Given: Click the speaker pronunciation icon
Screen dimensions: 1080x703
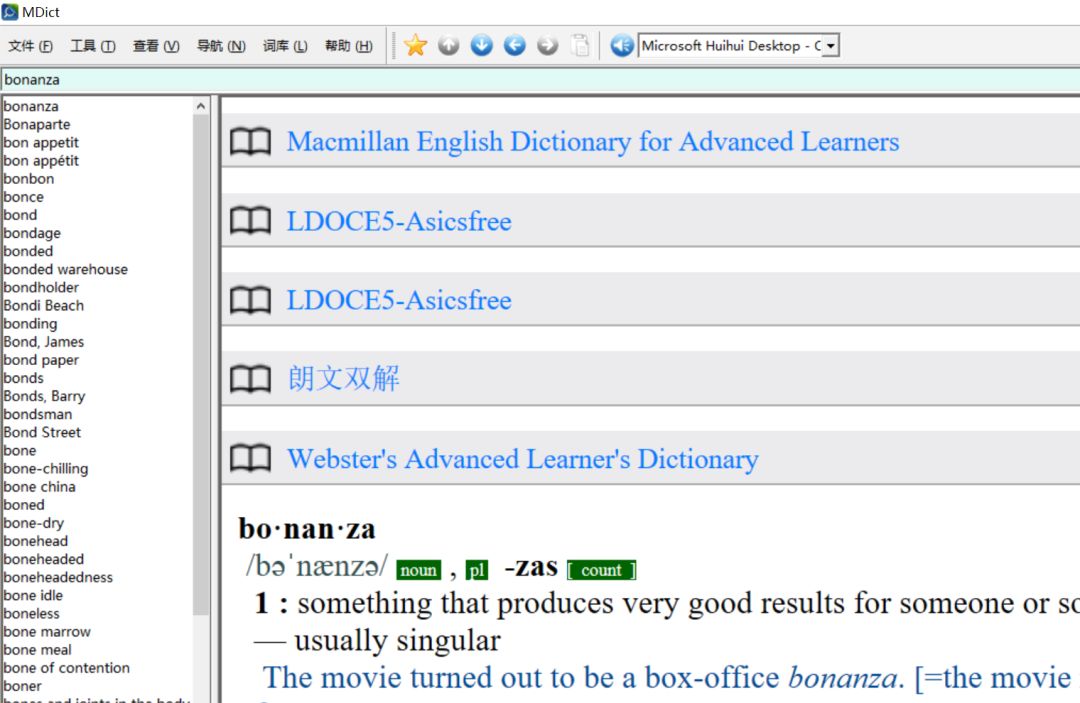Looking at the screenshot, I should 622,45.
